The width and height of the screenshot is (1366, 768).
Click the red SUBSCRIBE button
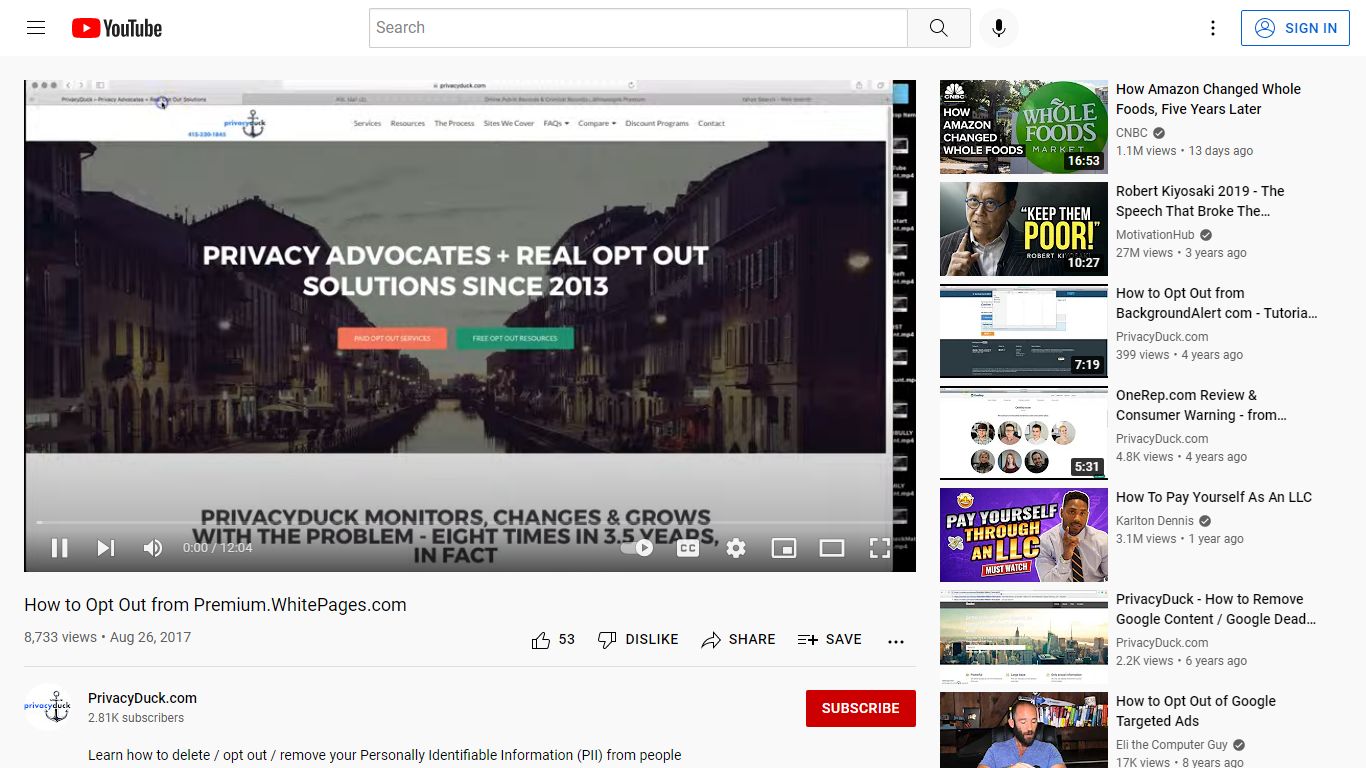pos(860,708)
